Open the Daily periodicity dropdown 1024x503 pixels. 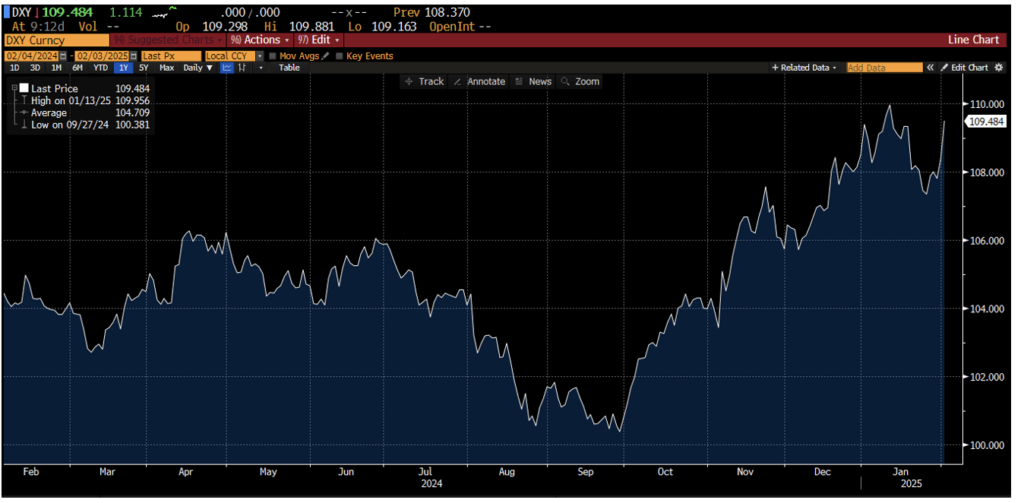197,67
